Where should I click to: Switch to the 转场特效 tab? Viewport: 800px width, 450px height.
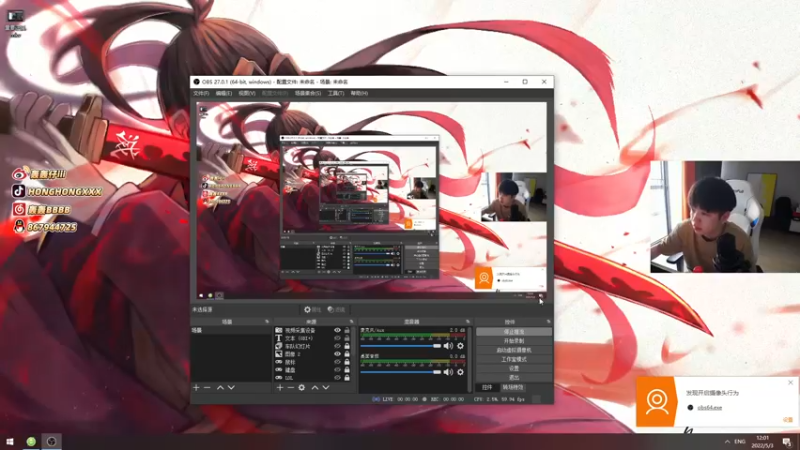click(513, 388)
